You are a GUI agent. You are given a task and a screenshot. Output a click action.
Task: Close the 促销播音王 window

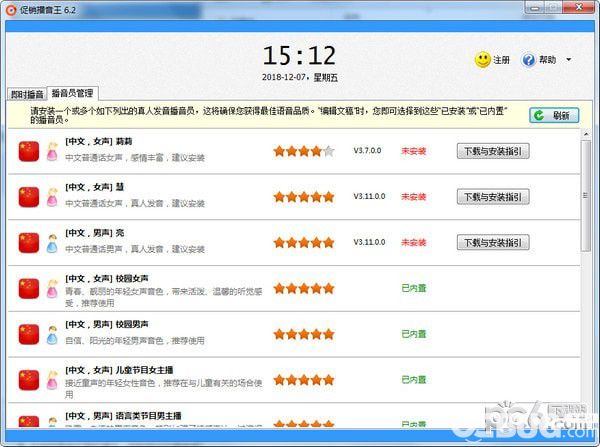coord(579,7)
